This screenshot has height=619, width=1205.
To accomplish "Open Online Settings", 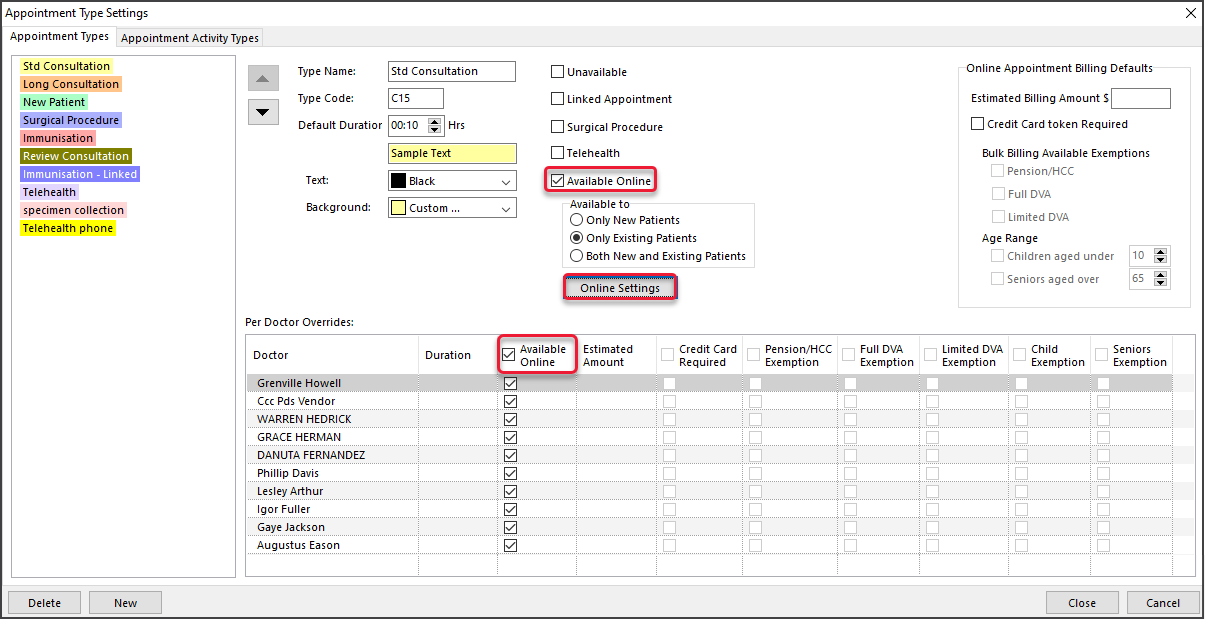I will tap(620, 288).
